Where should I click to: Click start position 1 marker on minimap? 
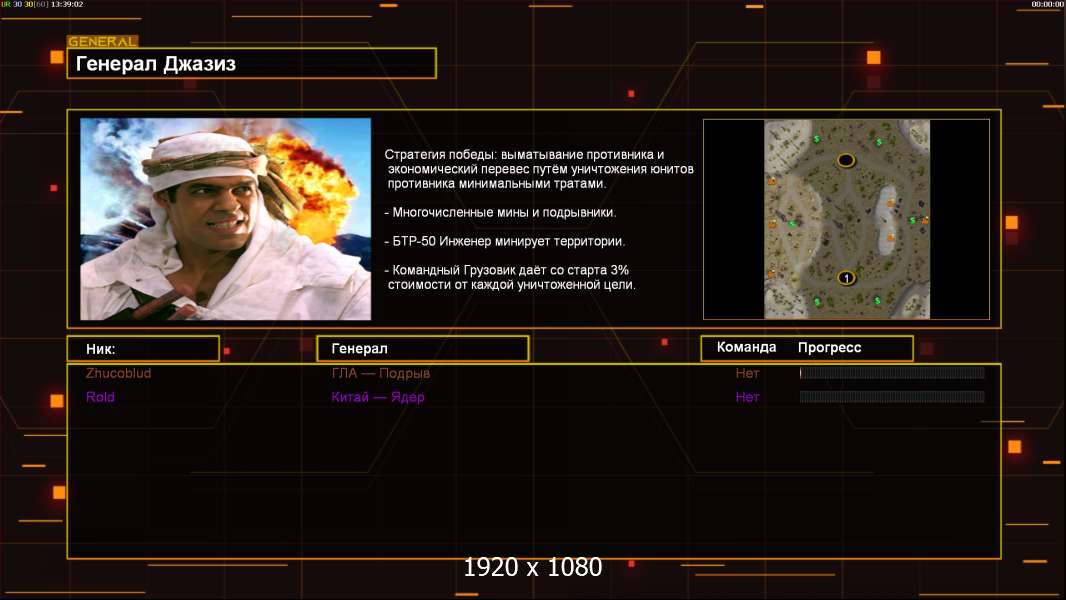[846, 277]
